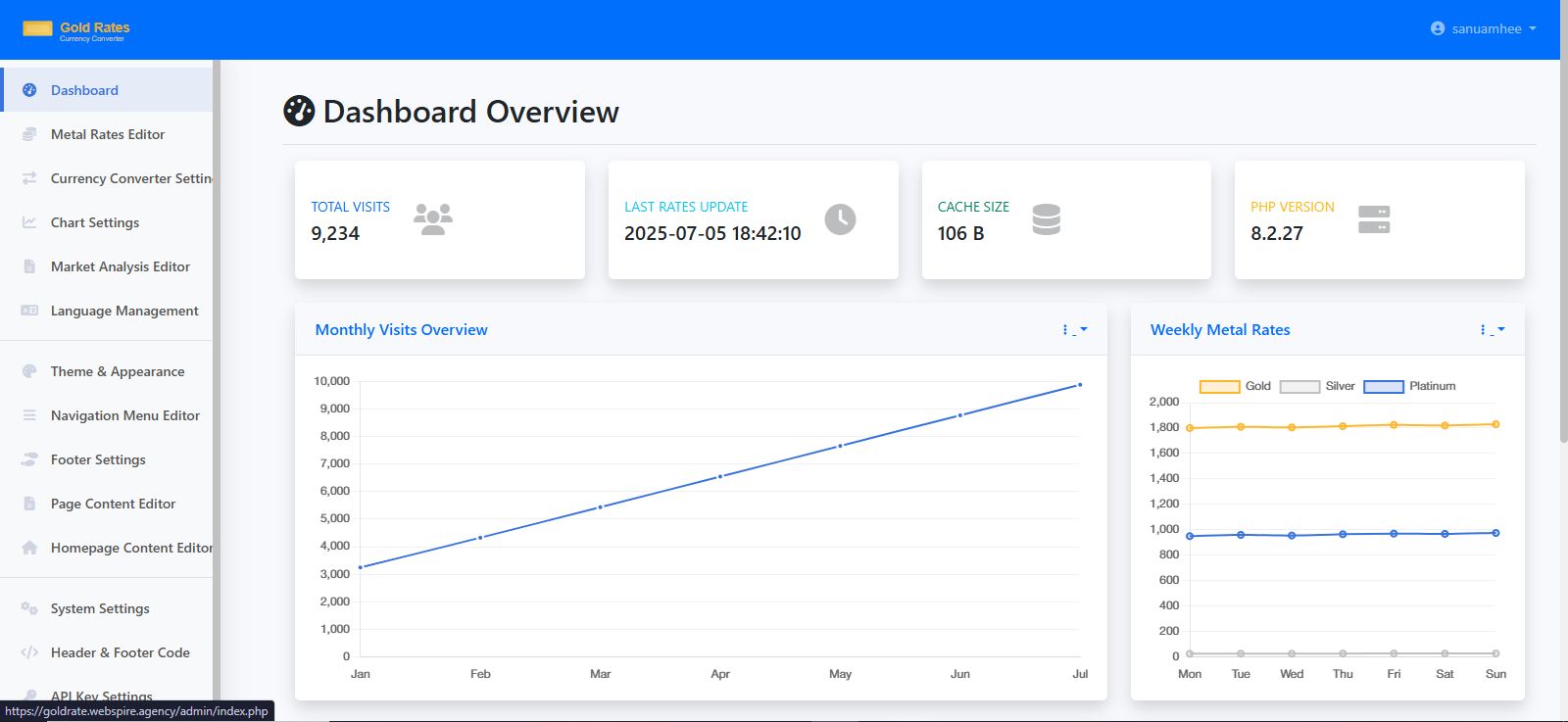
Task: Click the Cache Size database icon
Action: pos(1047,219)
